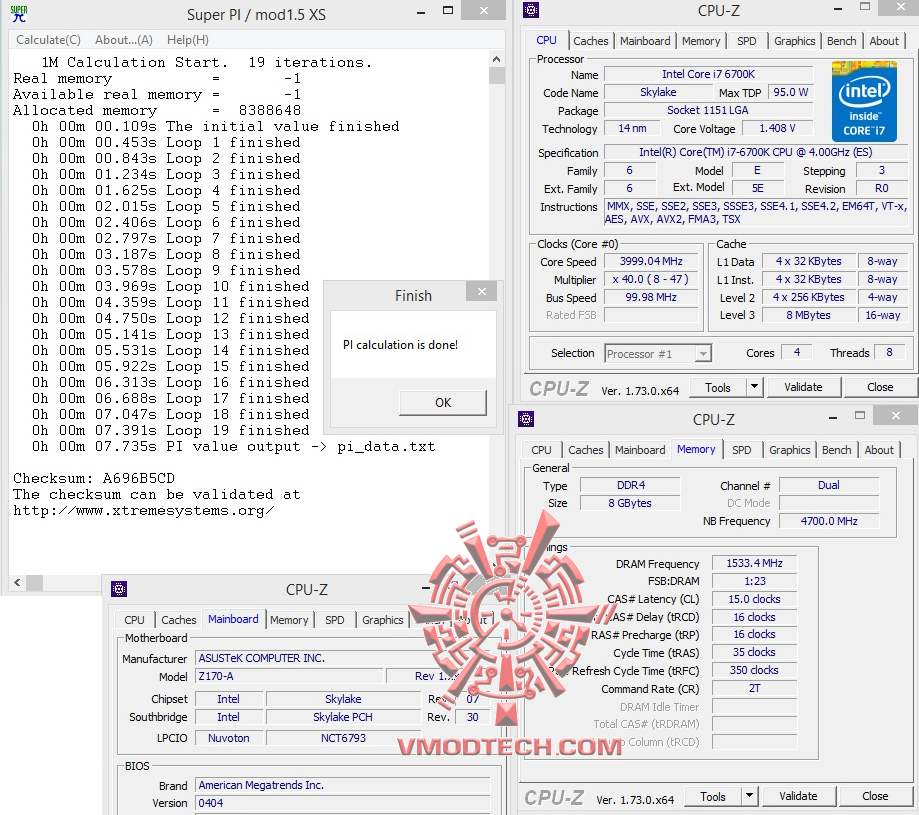Click the Intel Core i7 logo
Viewport: 919px width, 815px height.
click(x=864, y=101)
